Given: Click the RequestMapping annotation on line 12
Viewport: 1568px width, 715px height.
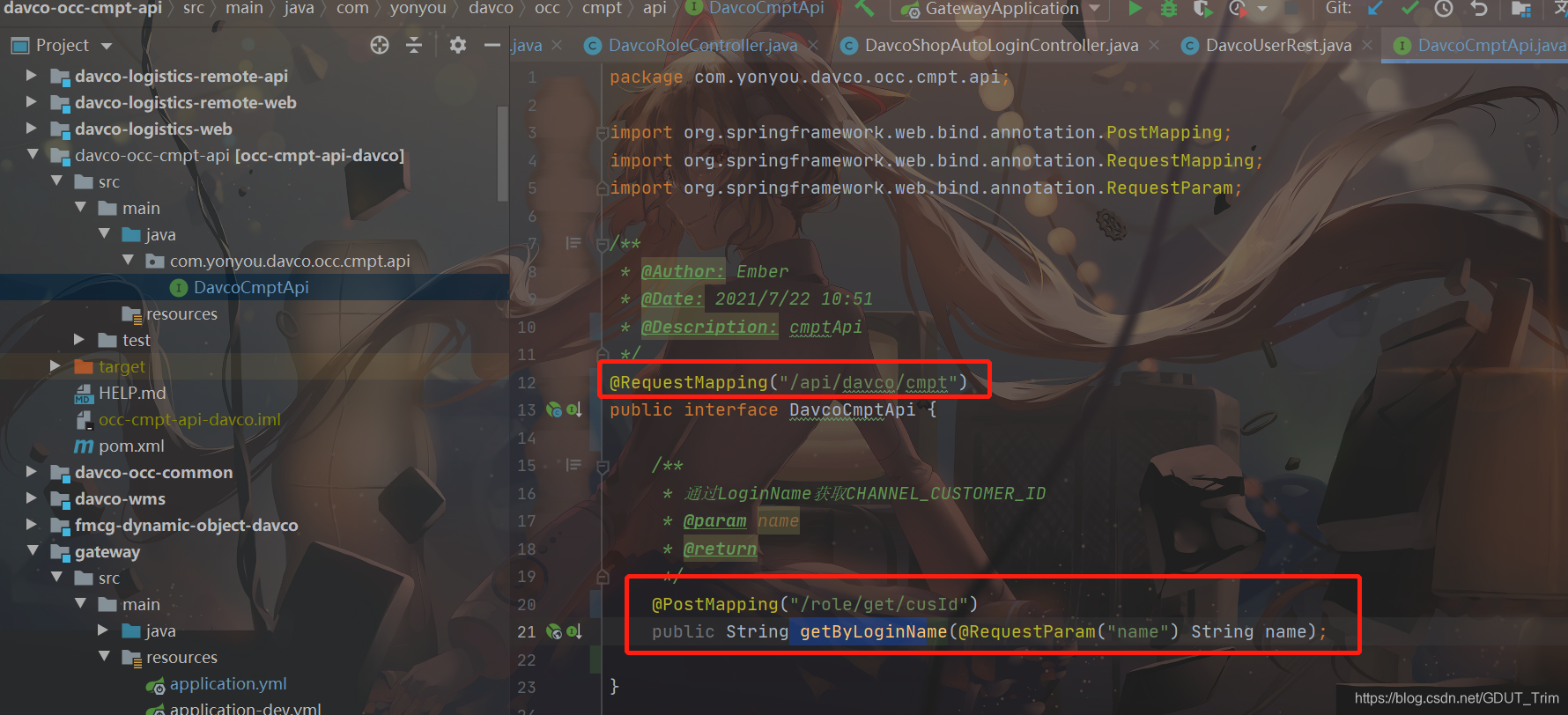Looking at the screenshot, I should [x=689, y=382].
